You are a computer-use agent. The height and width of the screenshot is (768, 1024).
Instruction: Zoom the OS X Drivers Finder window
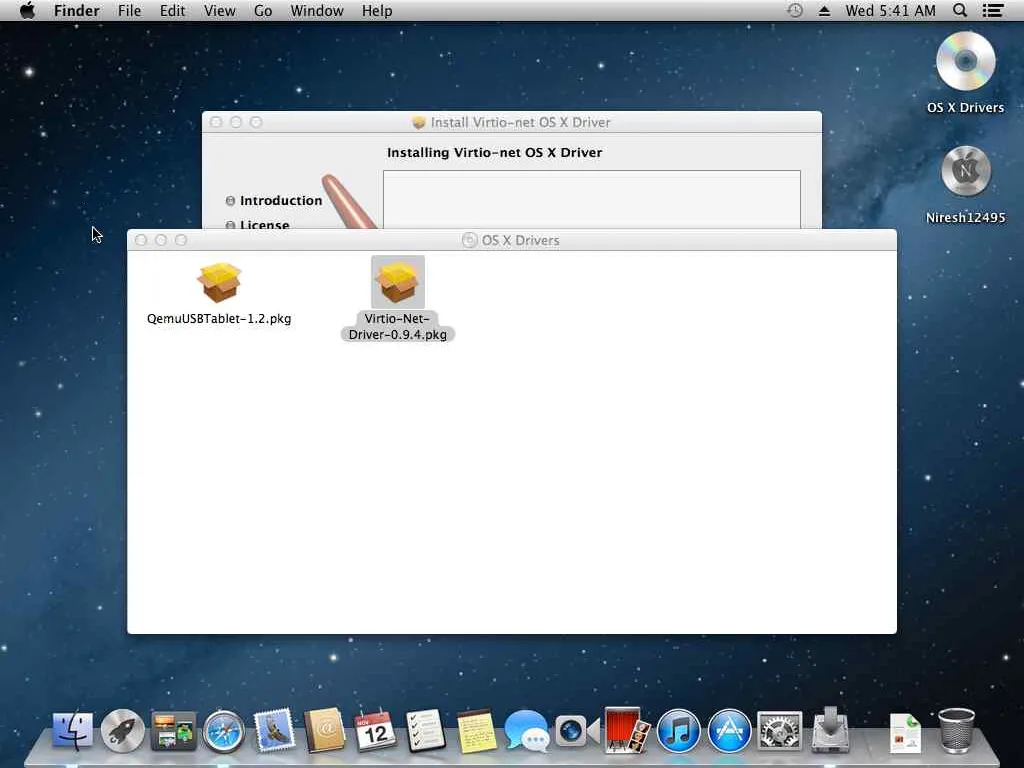[x=181, y=240]
